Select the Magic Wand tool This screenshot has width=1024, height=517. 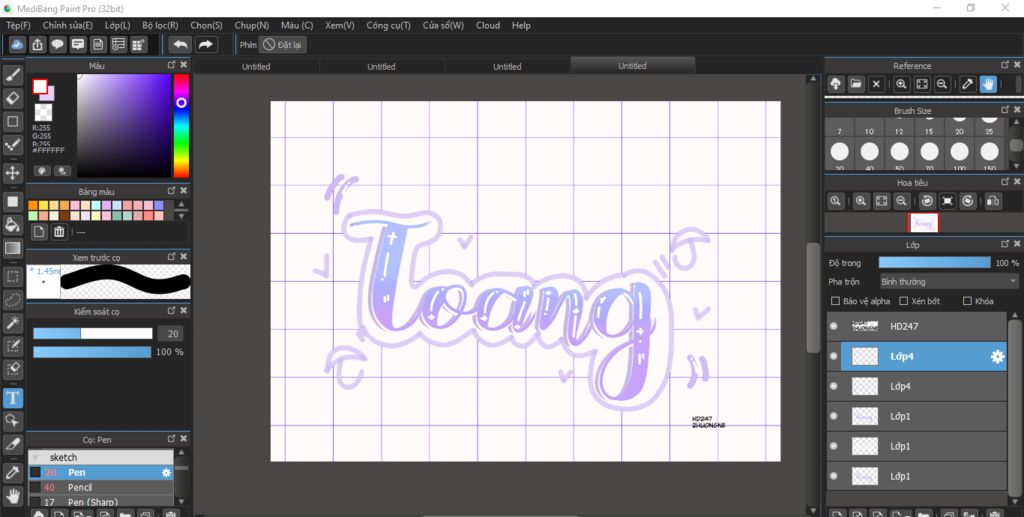click(x=12, y=322)
